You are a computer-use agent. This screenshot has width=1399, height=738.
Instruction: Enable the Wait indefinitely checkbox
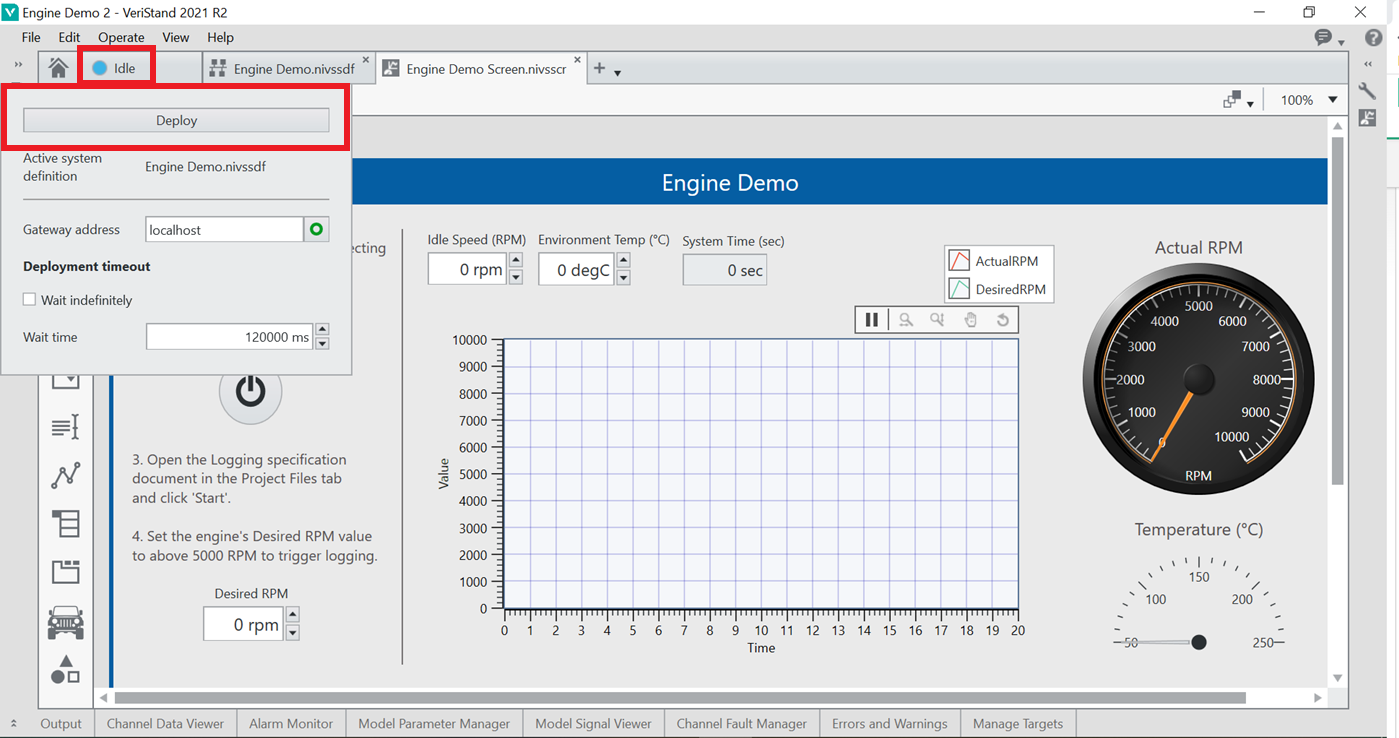29,300
